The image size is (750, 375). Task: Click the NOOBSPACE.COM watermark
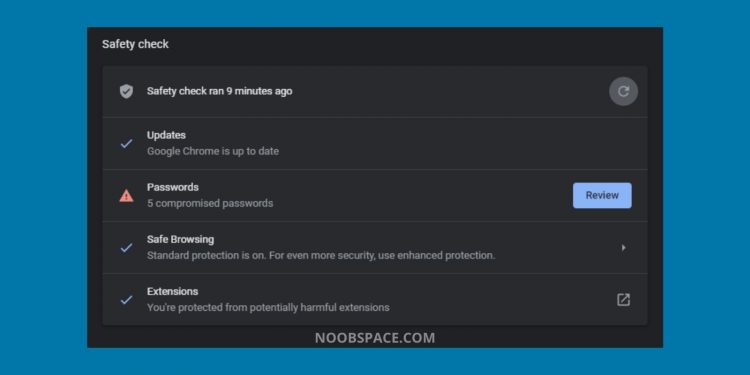point(375,338)
